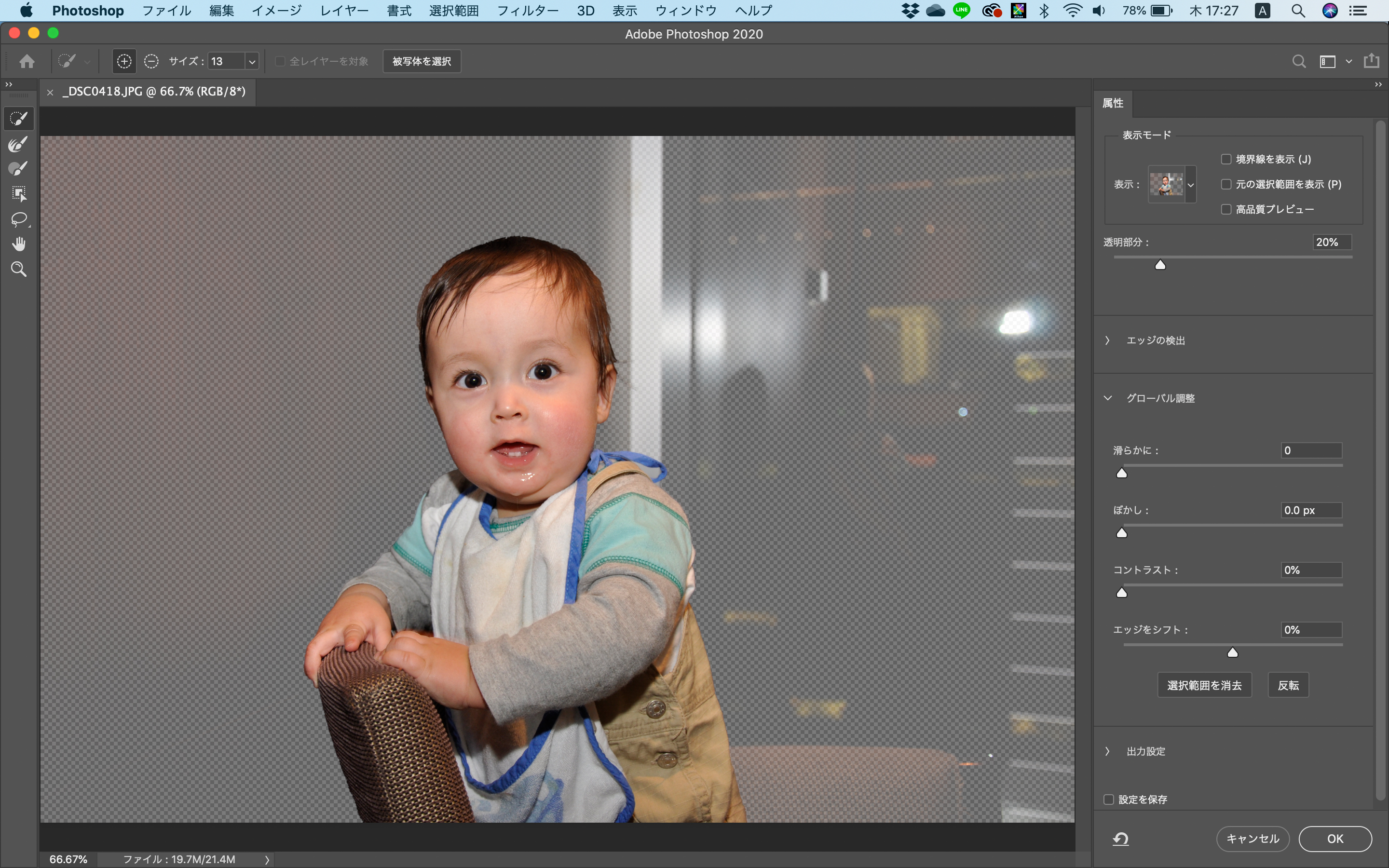
Task: Select the Refine Edge brush tool
Action: pos(19,144)
